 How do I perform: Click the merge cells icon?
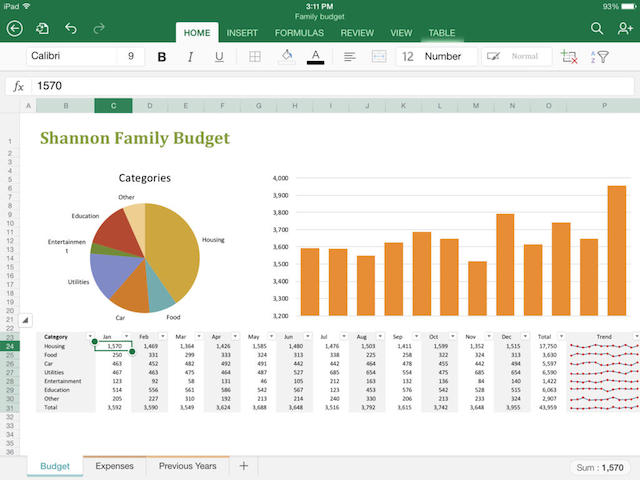click(x=379, y=56)
